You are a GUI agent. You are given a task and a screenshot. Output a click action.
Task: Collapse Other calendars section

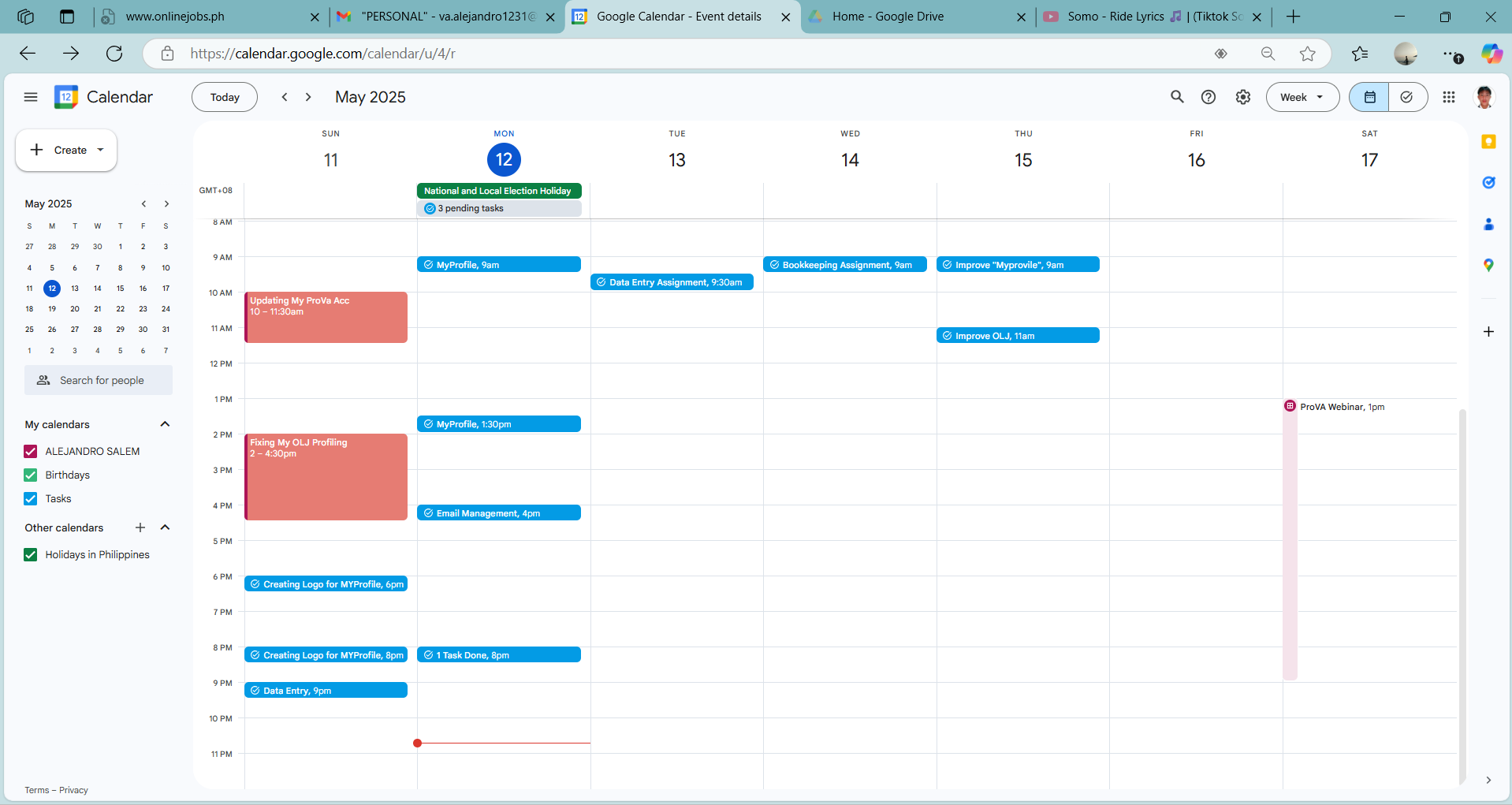tap(165, 527)
